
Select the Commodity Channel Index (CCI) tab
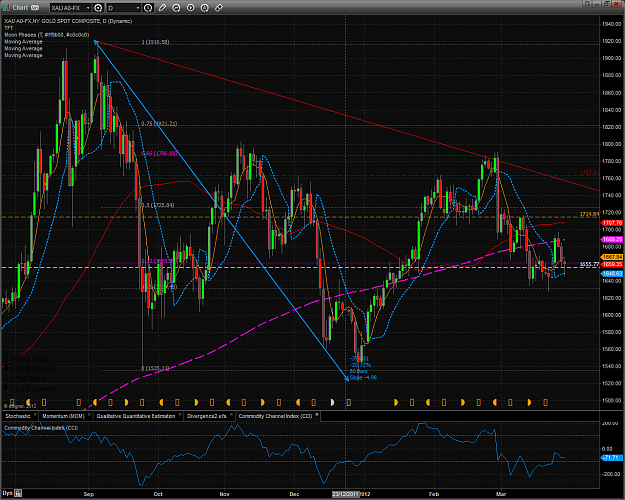[x=275, y=416]
